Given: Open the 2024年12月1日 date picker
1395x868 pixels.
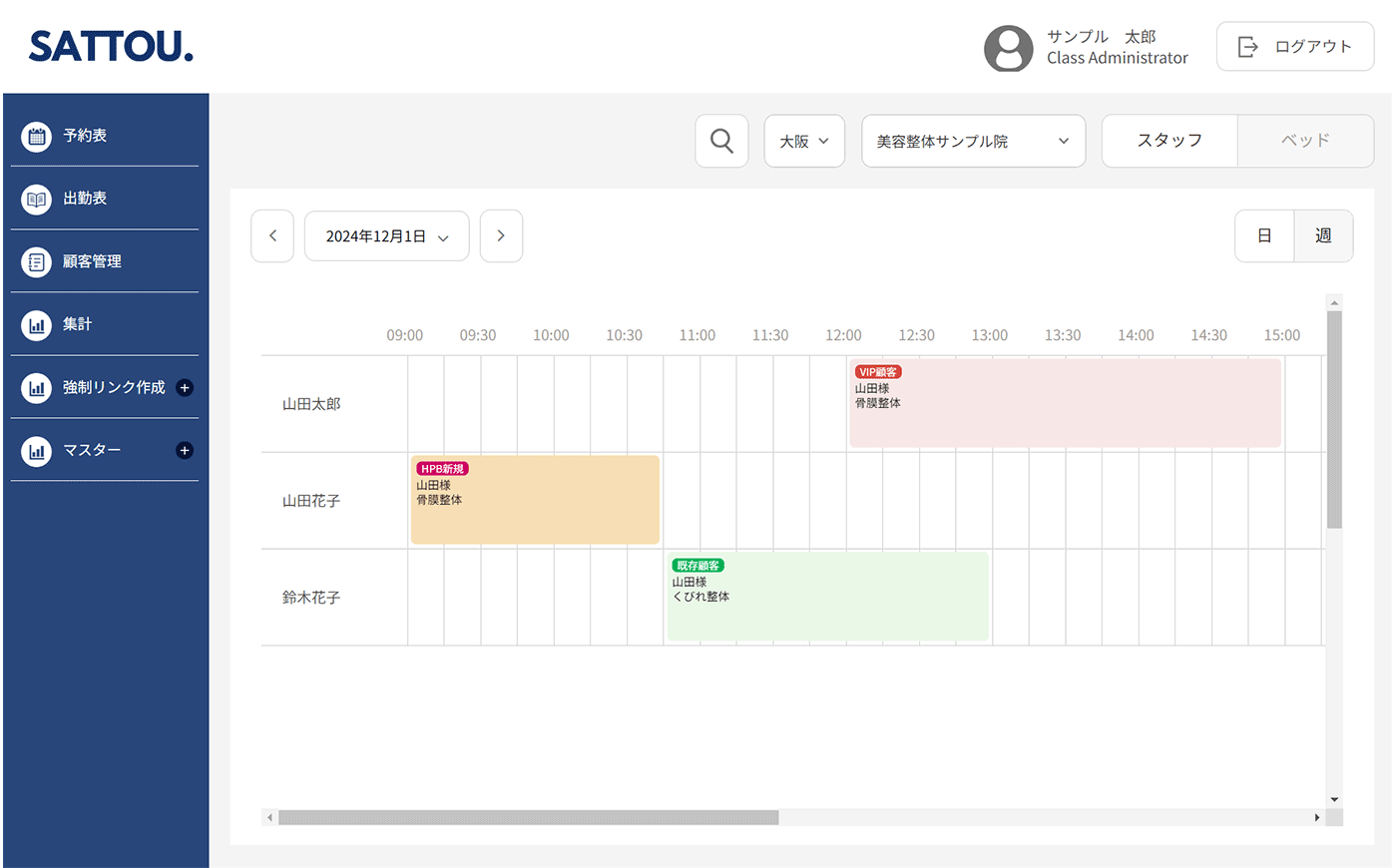Looking at the screenshot, I should (386, 236).
